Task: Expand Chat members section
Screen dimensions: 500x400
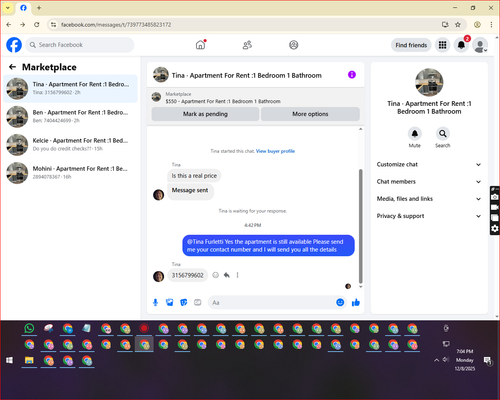Action: (429, 182)
